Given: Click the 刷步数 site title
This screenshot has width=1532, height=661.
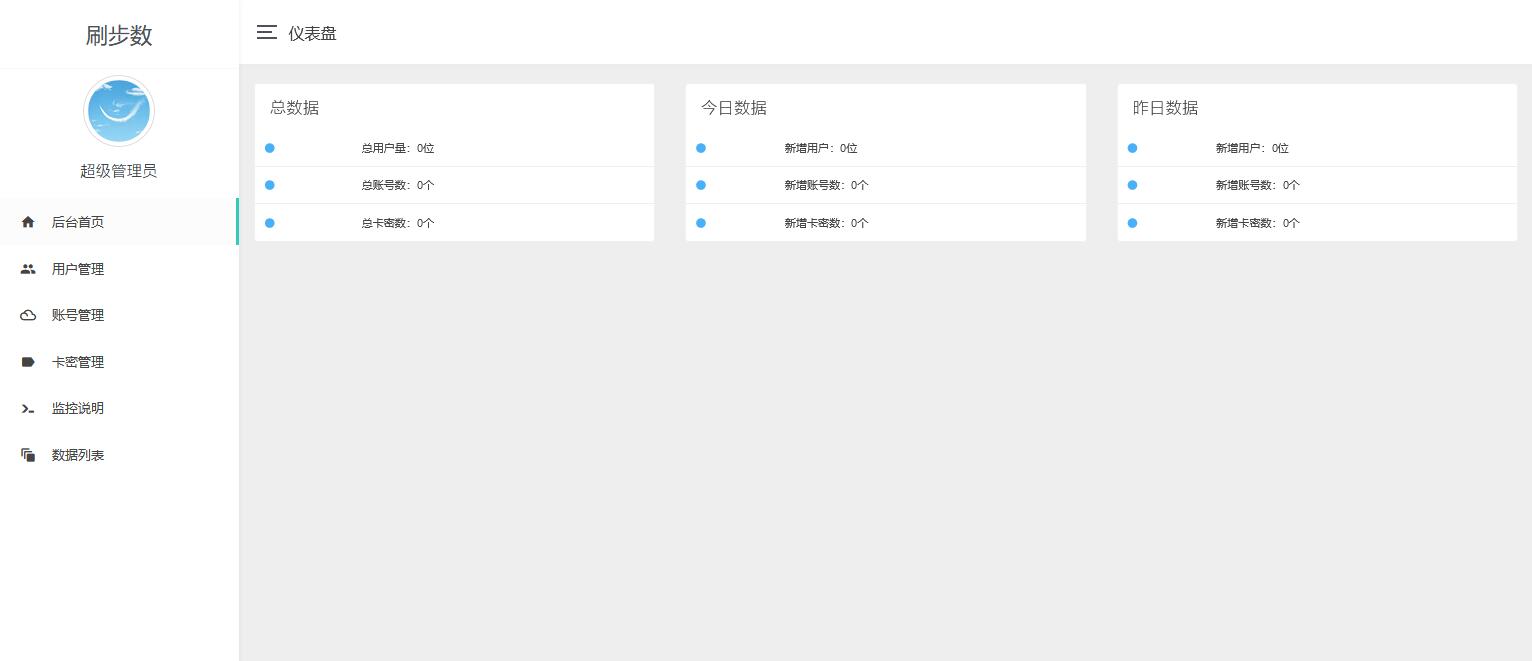Looking at the screenshot, I should pyautogui.click(x=119, y=35).
